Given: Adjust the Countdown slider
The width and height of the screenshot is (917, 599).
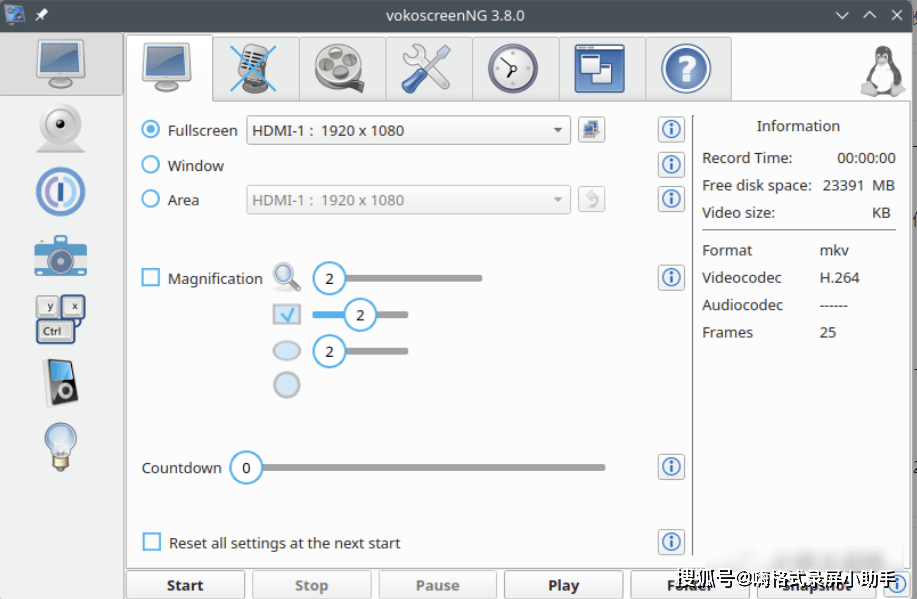Looking at the screenshot, I should pyautogui.click(x=418, y=467).
